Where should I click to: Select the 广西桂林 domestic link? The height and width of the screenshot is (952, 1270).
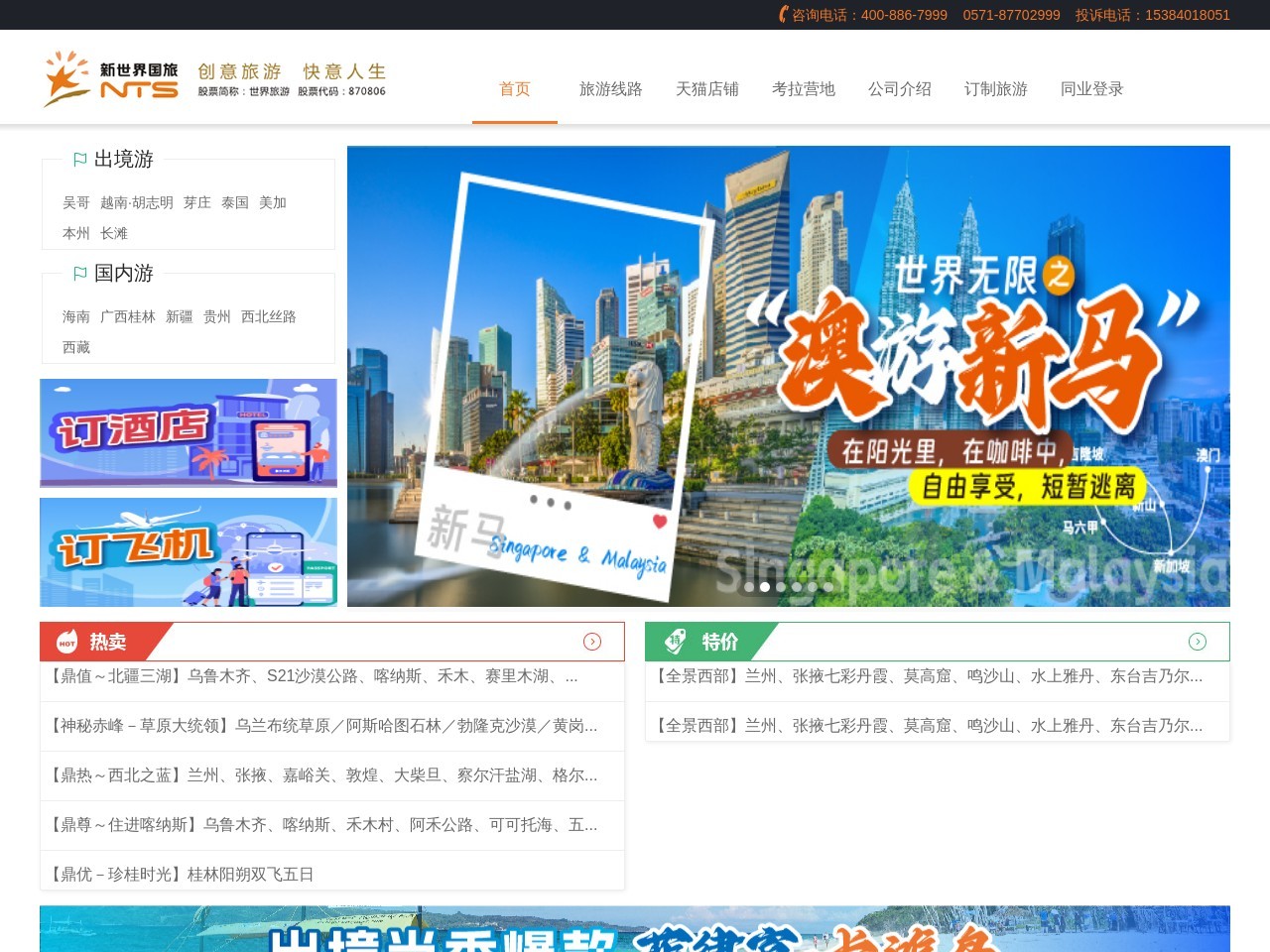point(128,316)
